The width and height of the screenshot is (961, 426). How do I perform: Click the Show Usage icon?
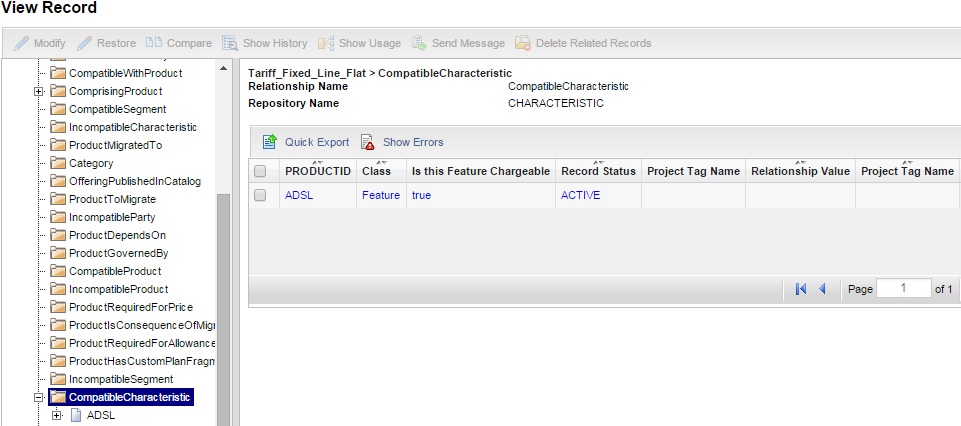tap(325, 43)
